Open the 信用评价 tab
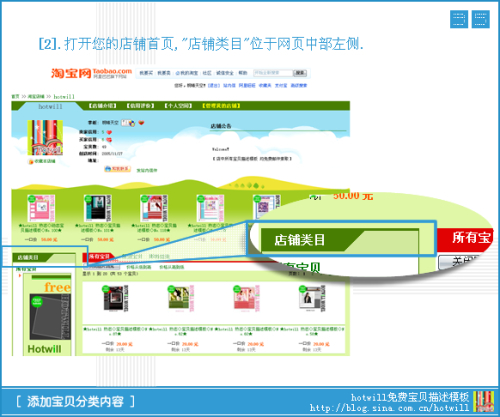This screenshot has width=500, height=417. point(140,106)
